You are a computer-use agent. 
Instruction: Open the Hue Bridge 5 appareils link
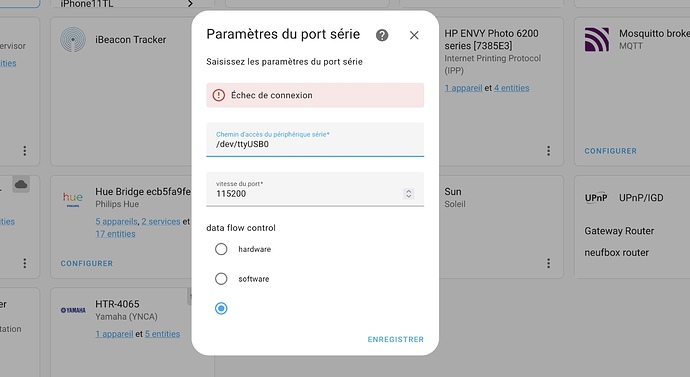(116, 221)
